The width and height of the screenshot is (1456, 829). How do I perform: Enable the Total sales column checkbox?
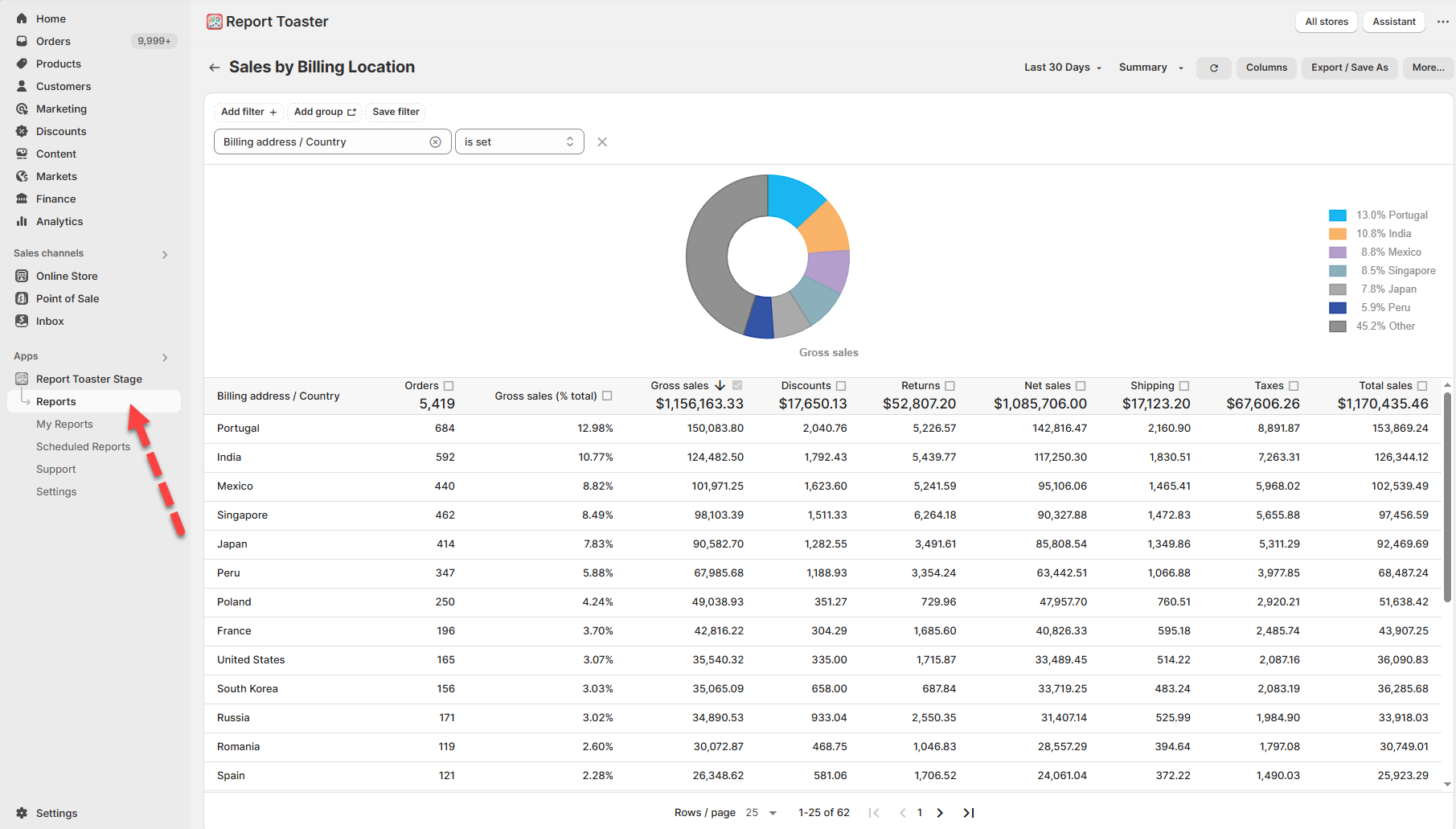[1422, 386]
